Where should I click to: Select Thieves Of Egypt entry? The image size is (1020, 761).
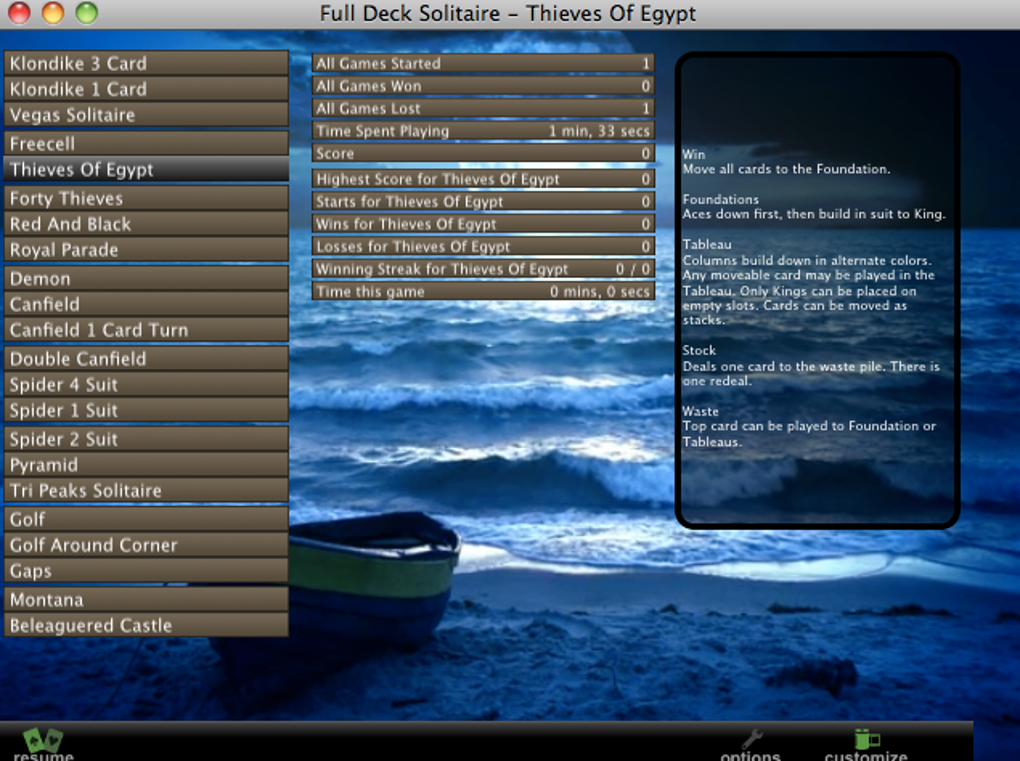tap(146, 169)
